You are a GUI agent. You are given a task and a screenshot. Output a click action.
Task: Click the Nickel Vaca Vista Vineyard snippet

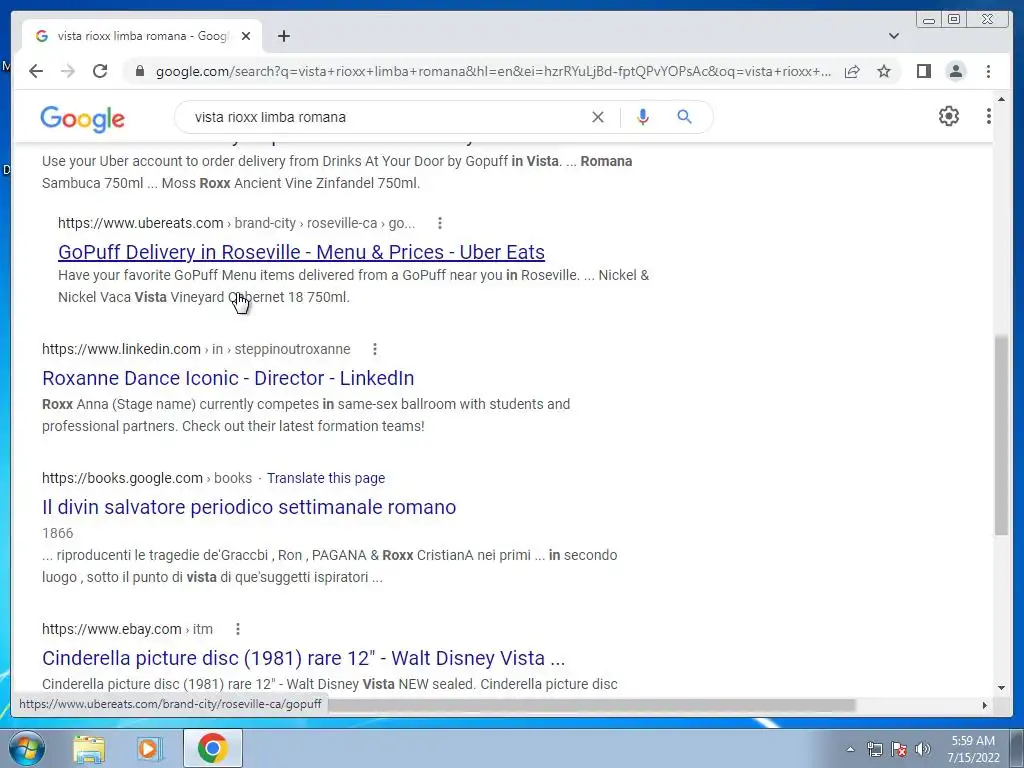tap(204, 297)
